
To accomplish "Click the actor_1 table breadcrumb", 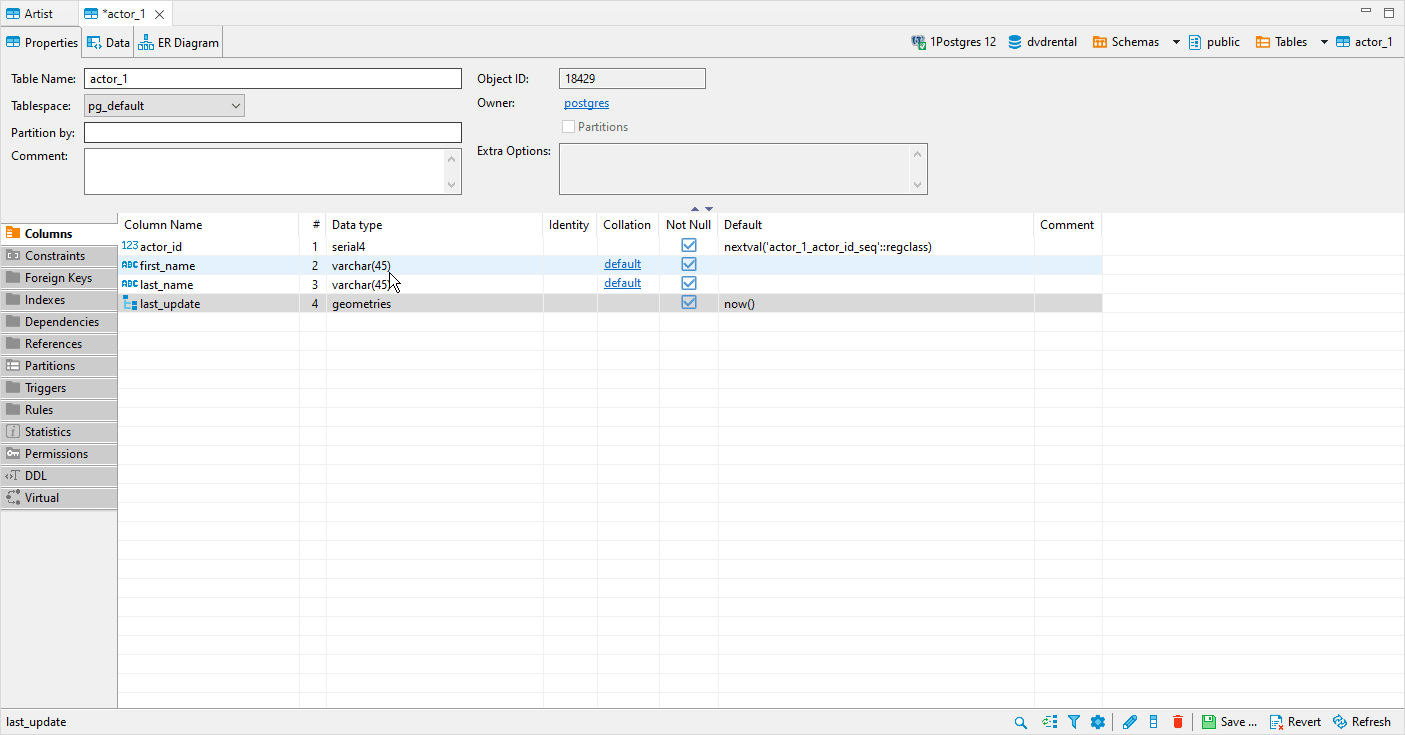I will pos(1364,42).
